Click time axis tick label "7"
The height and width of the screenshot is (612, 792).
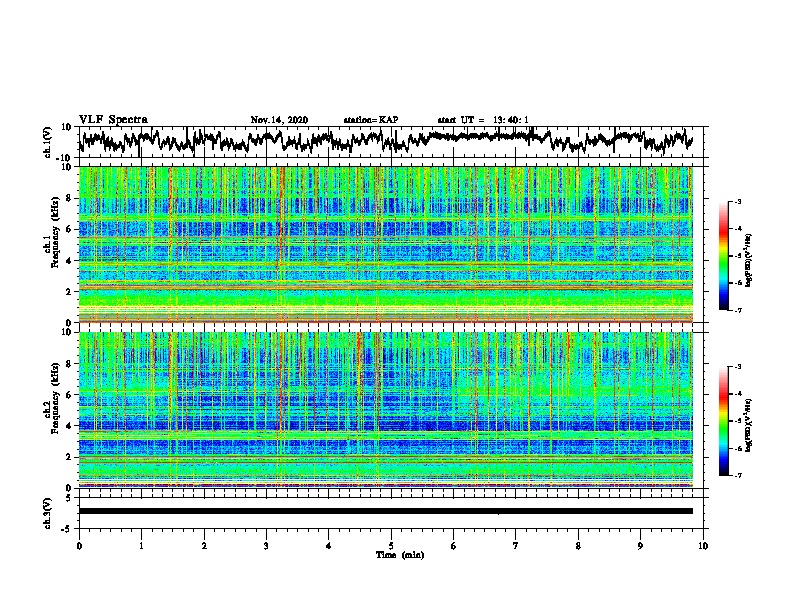click(516, 546)
